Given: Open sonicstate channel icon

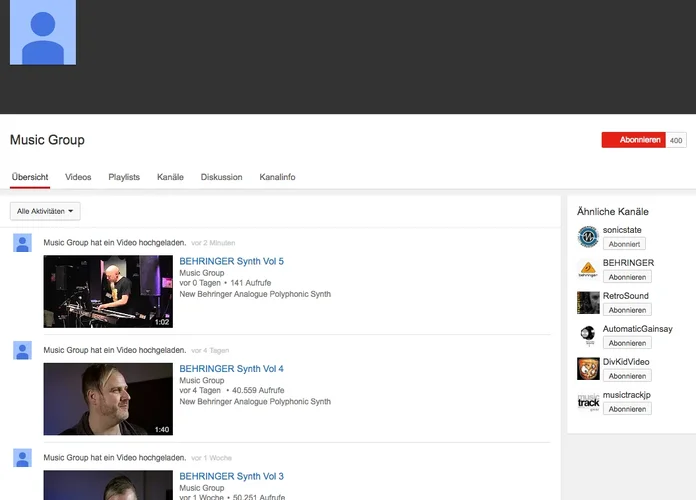Looking at the screenshot, I should pos(588,236).
